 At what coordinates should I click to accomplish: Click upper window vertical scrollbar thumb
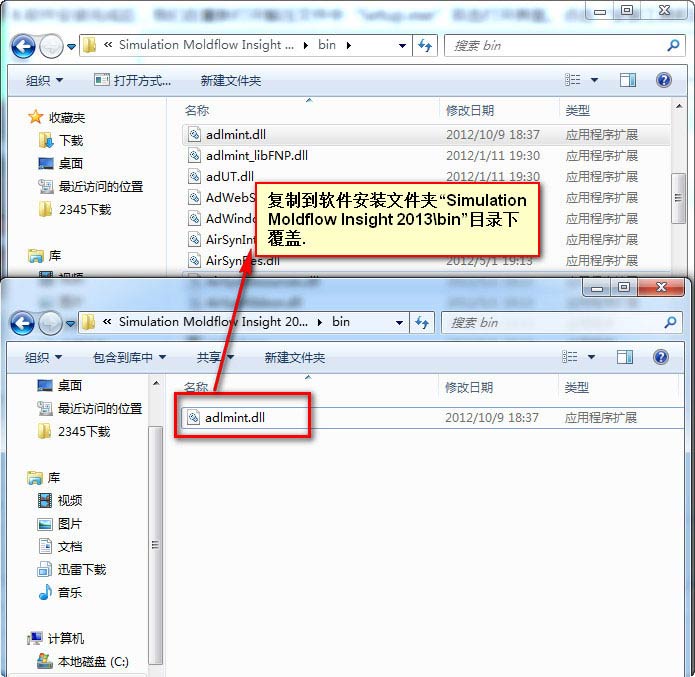[678, 198]
